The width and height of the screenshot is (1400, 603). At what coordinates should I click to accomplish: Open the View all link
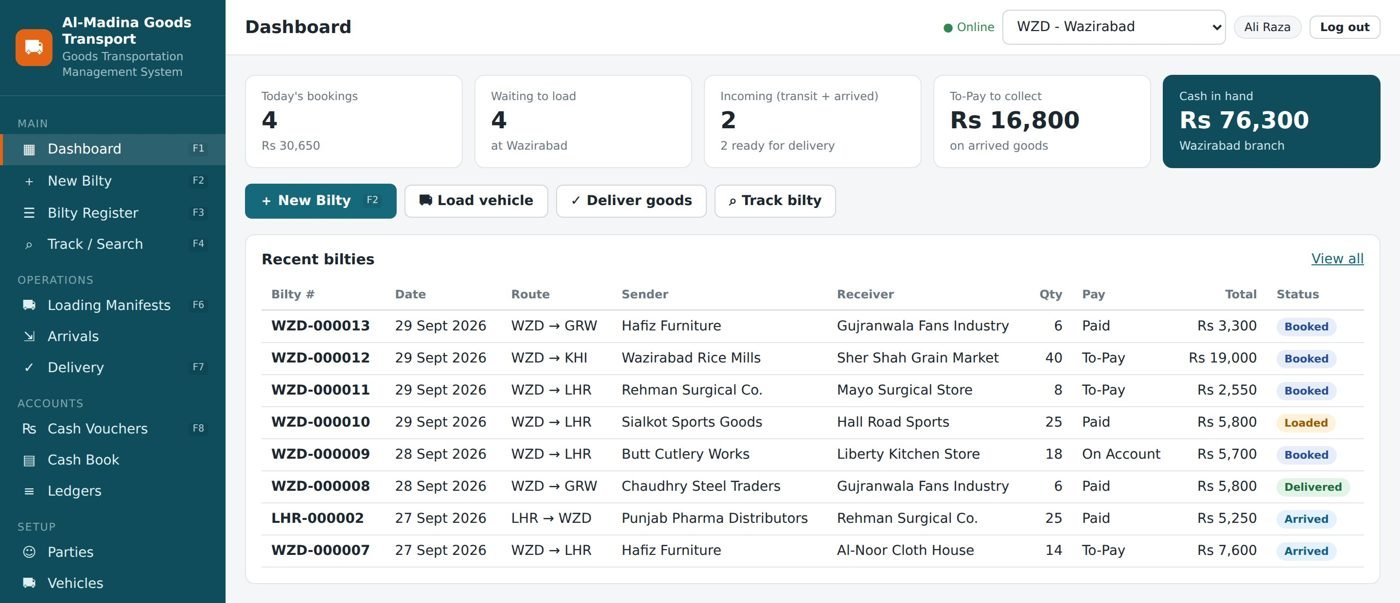(1337, 259)
